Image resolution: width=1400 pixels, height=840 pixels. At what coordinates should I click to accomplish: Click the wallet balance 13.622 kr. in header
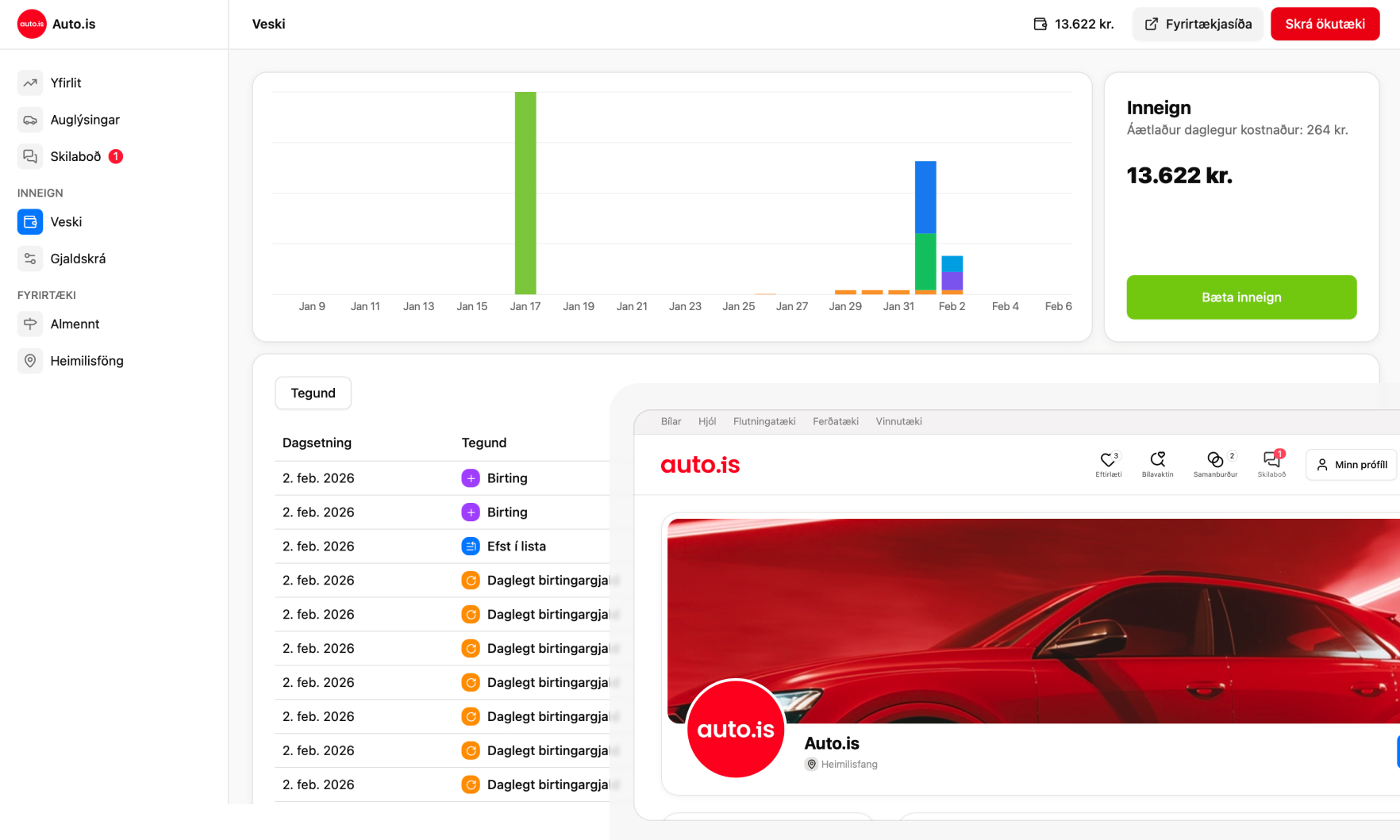1074,24
